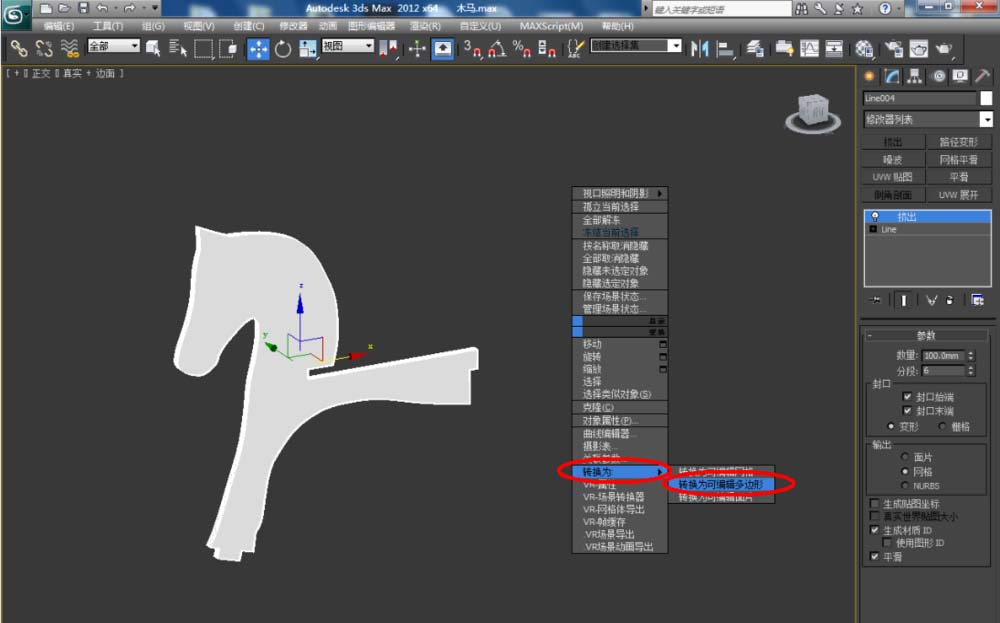Click the Pin Stack icon below modifier stack

click(x=876, y=300)
